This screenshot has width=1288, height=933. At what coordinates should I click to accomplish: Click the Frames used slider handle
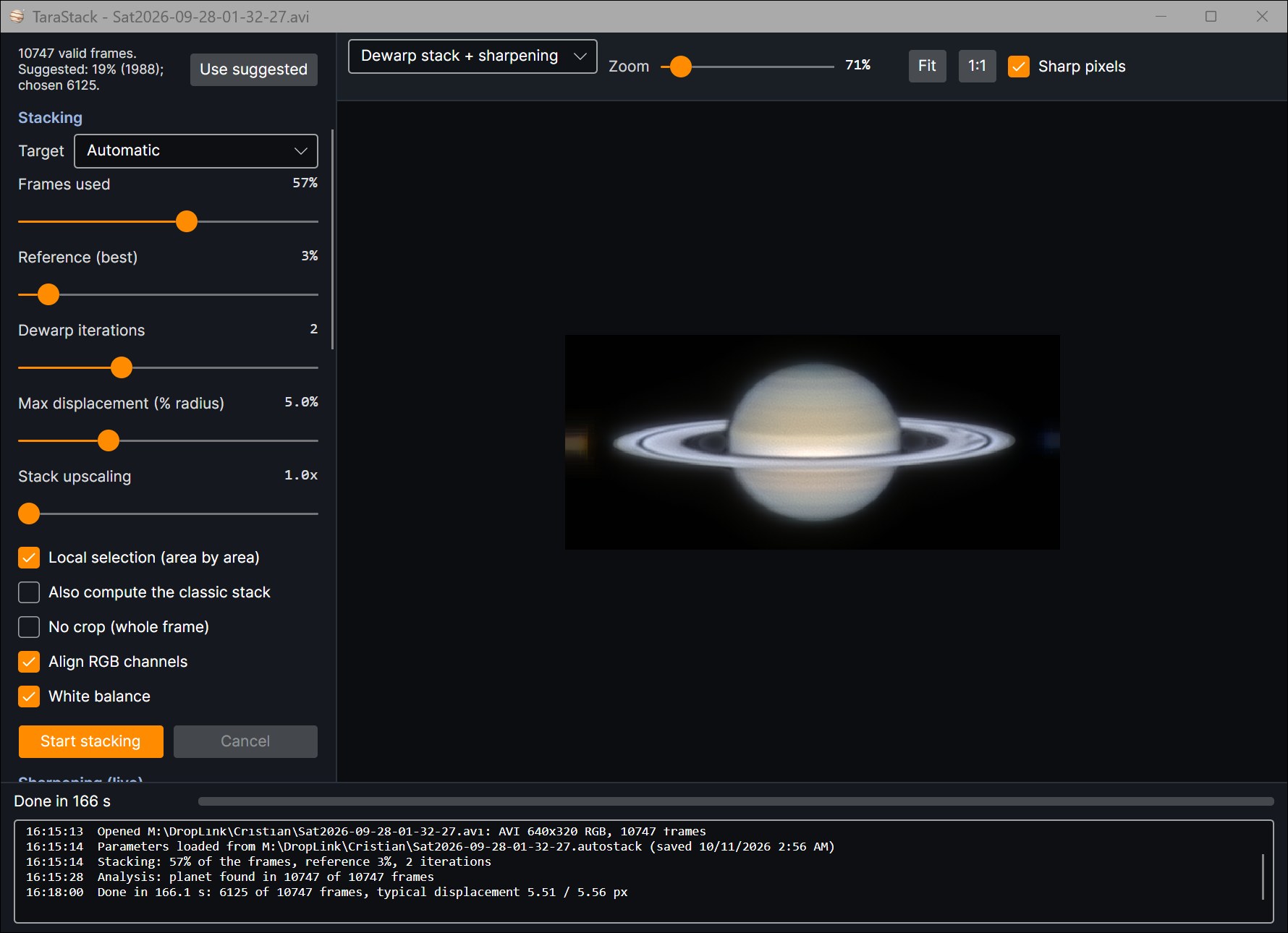187,221
